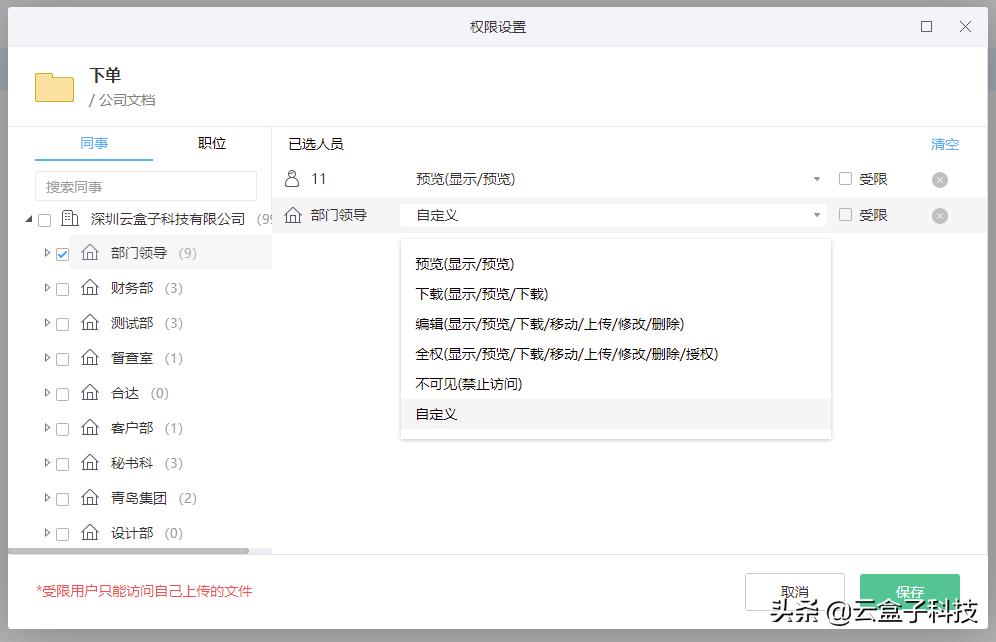
Task: Check the company root 深圳云盒子科技有限公司 checkbox
Action: (x=44, y=220)
